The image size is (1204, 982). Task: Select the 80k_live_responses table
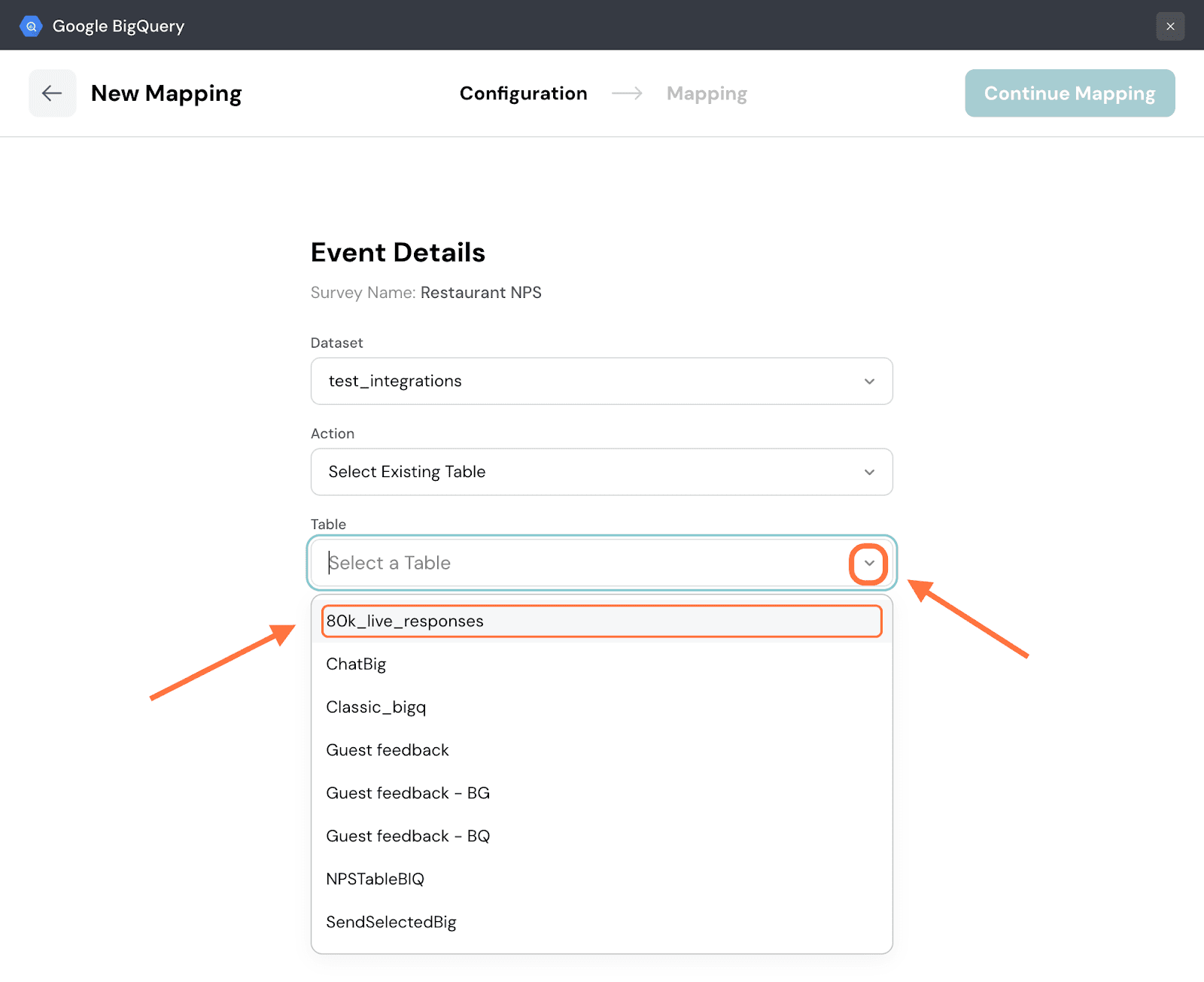(x=600, y=621)
